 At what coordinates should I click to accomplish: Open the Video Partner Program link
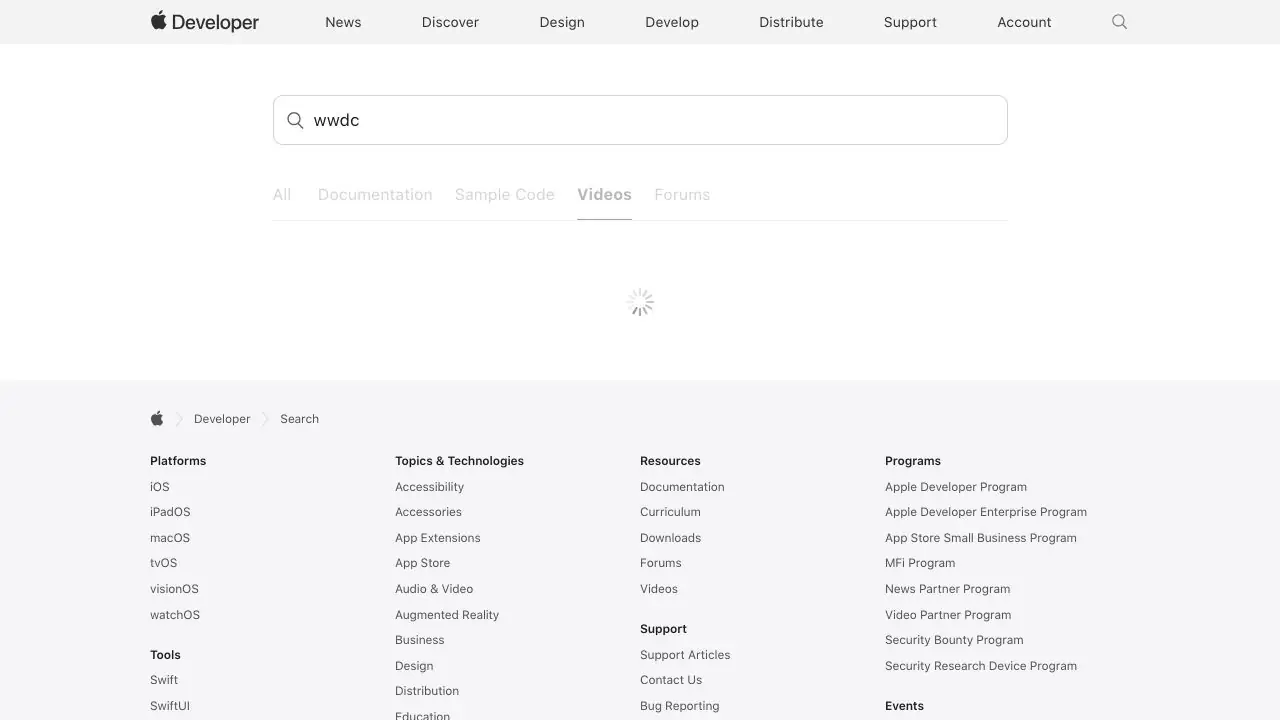[948, 615]
